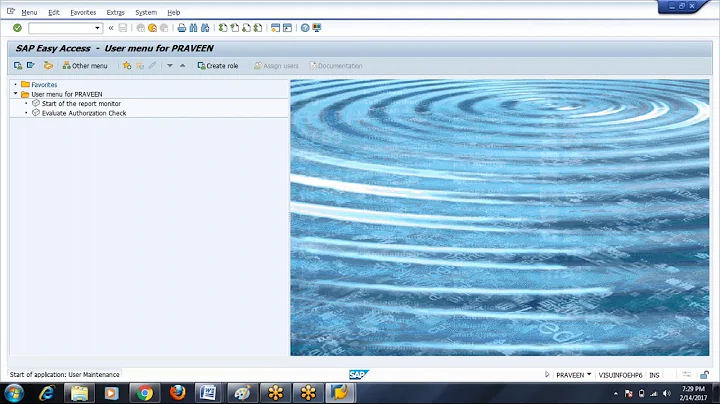Open the Help menu
This screenshot has height=404, width=720.
click(174, 12)
